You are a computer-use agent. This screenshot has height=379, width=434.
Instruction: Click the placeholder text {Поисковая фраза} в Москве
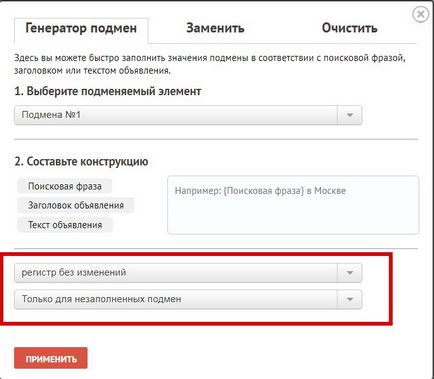285,191
